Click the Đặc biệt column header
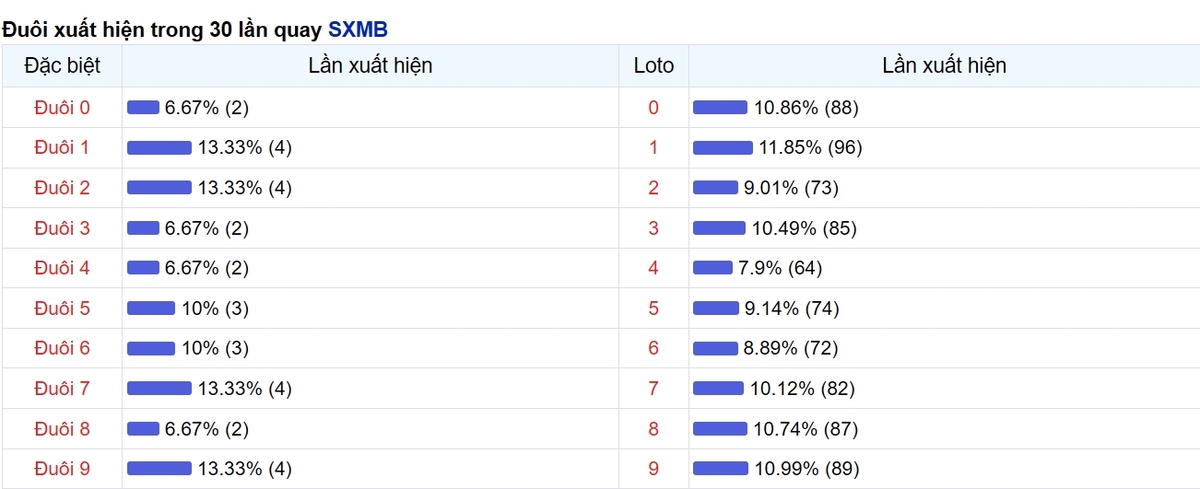Image resolution: width=1200 pixels, height=489 pixels. [62, 66]
